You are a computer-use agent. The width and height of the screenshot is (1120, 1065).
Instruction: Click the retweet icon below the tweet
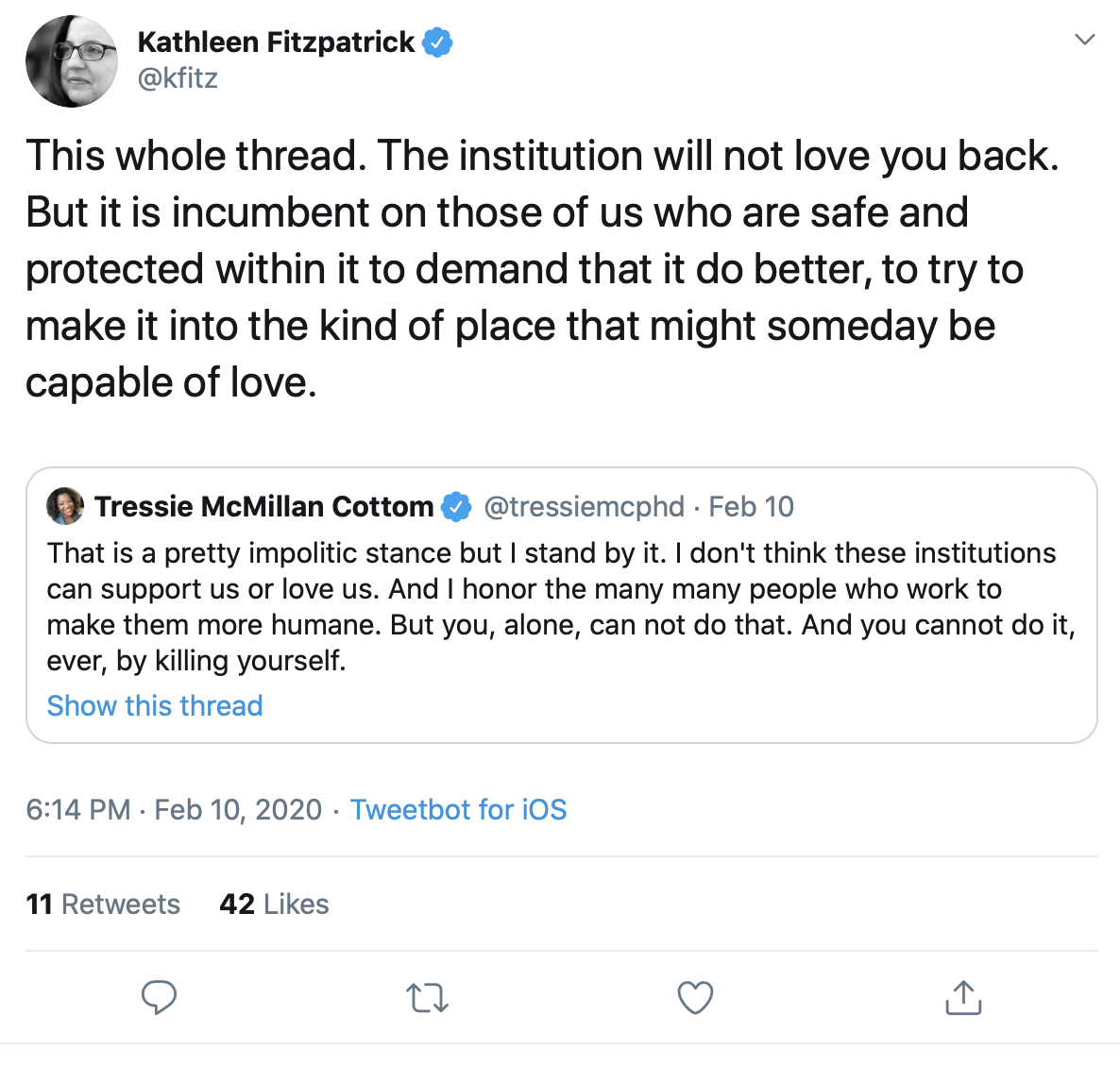coord(428,997)
